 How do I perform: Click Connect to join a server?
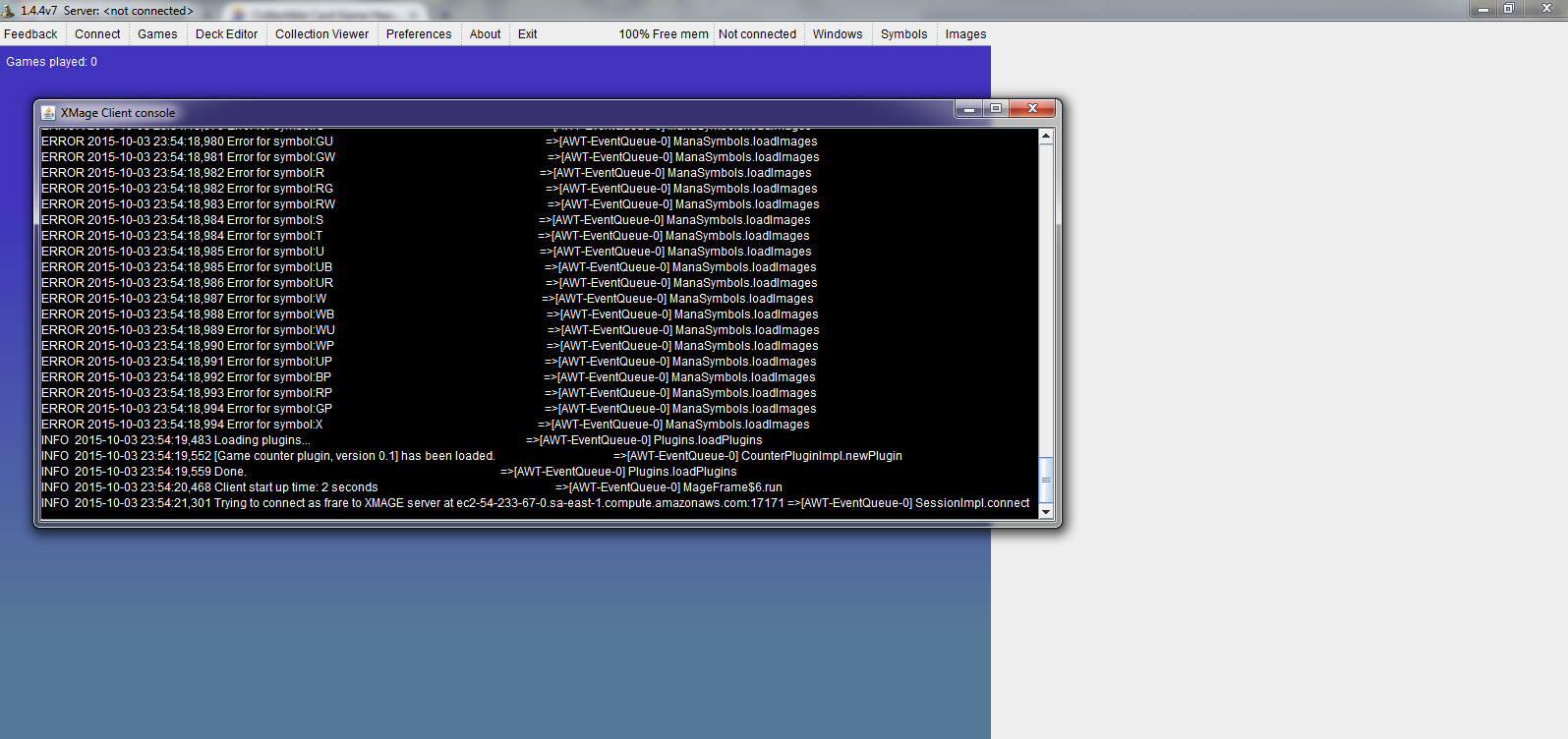point(97,34)
